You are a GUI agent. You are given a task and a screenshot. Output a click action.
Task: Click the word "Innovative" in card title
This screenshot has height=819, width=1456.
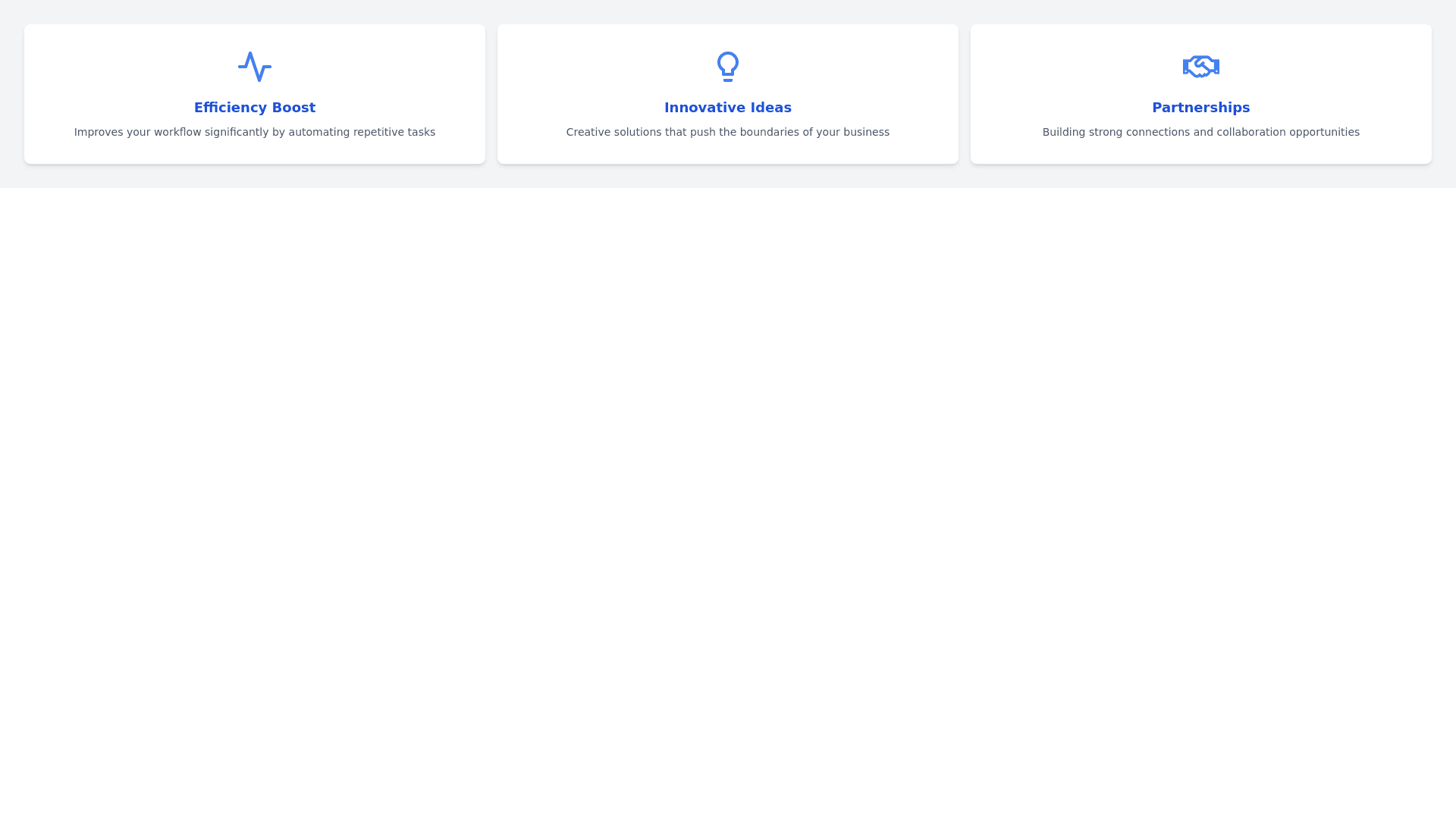click(x=704, y=108)
